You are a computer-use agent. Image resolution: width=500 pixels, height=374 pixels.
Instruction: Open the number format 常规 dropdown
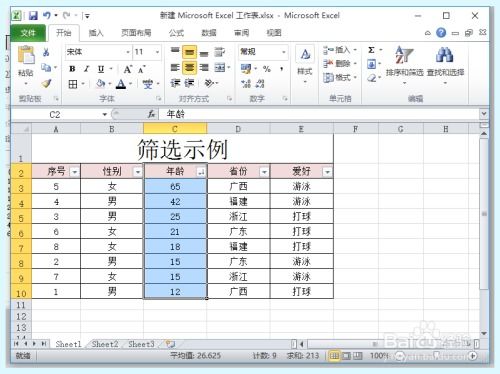pos(284,52)
